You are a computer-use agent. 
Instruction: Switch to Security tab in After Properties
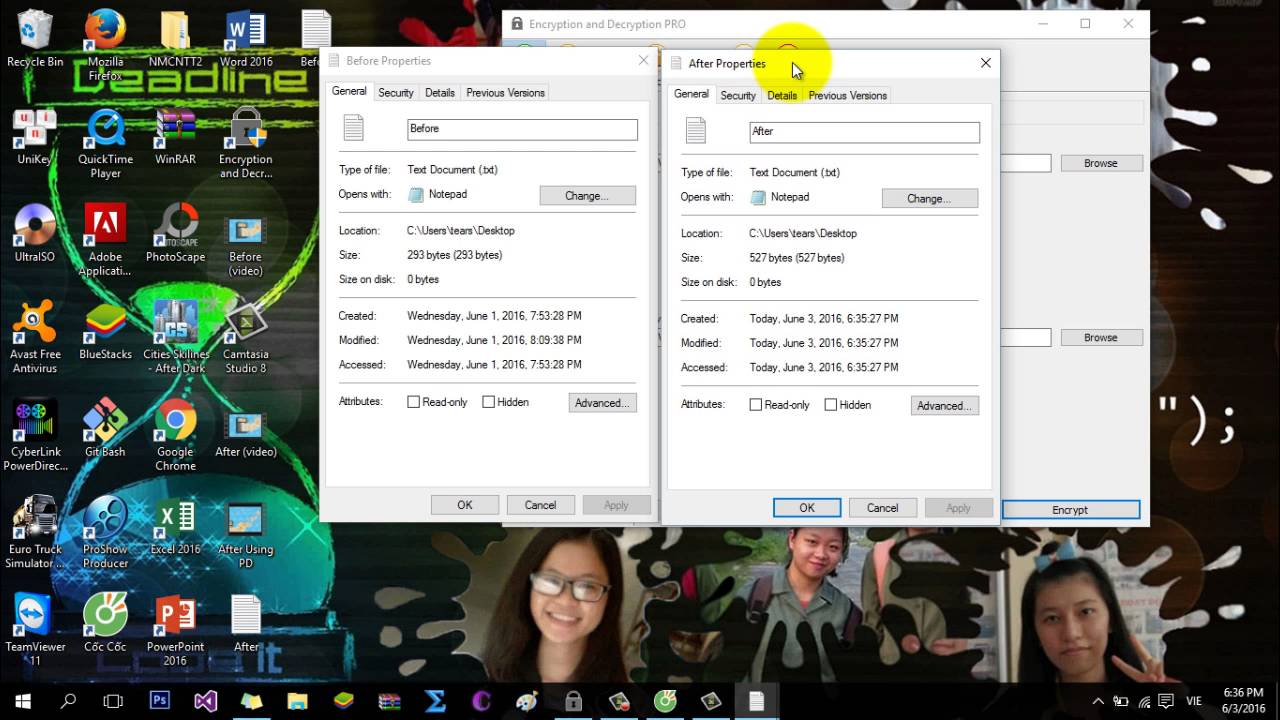pyautogui.click(x=738, y=95)
